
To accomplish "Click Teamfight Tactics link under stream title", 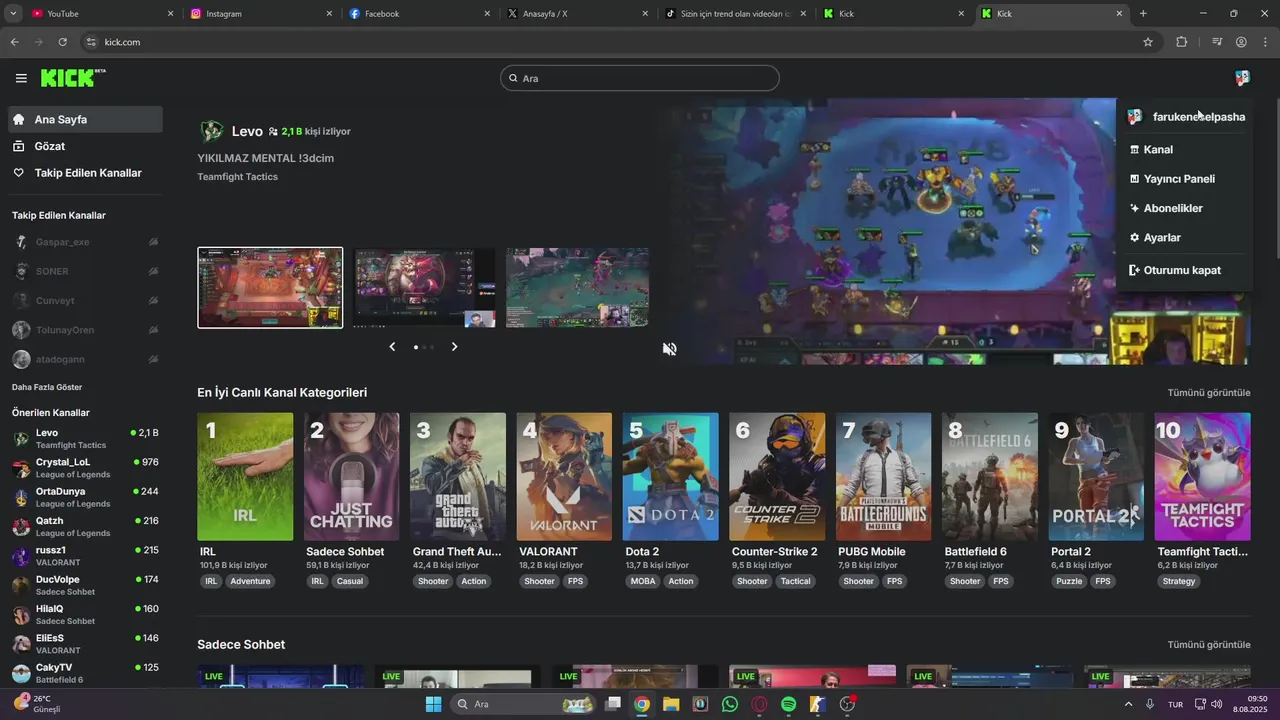I will [238, 177].
